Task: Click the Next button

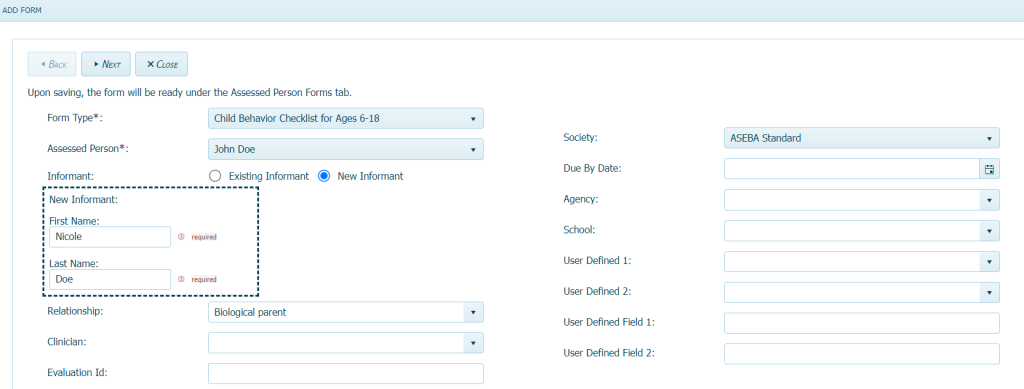Action: pos(106,64)
